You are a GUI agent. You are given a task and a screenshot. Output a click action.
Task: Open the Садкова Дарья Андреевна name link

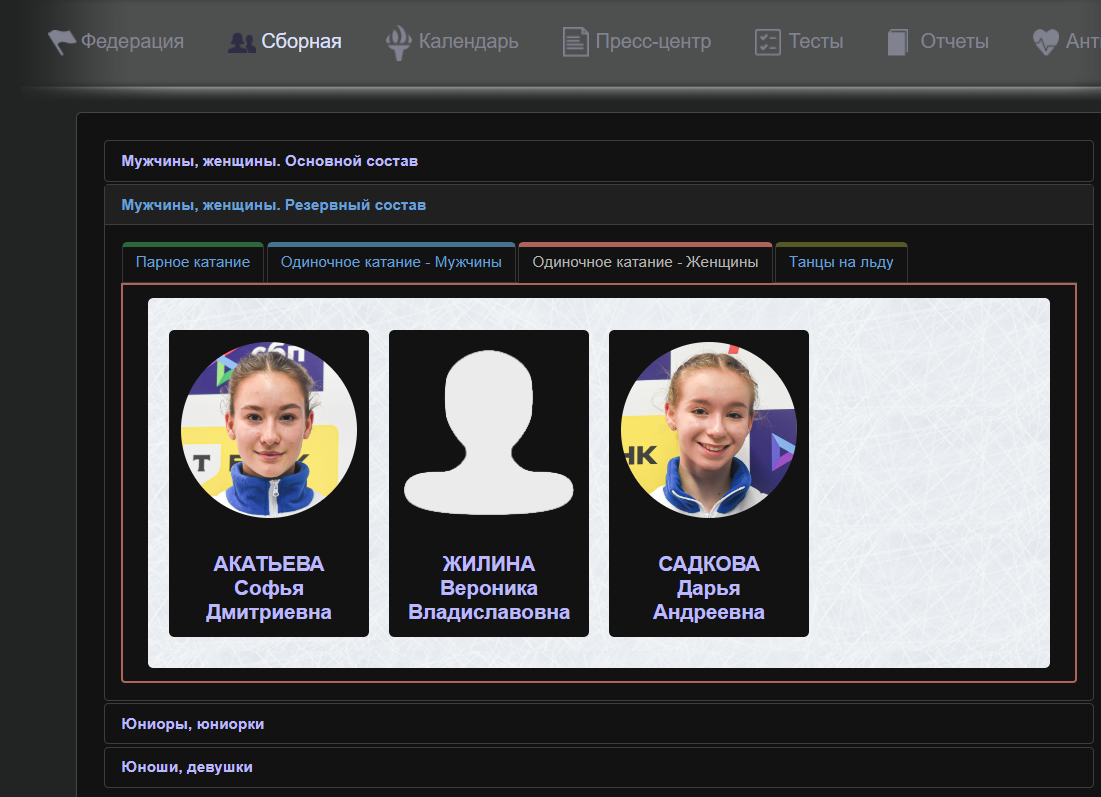point(708,588)
